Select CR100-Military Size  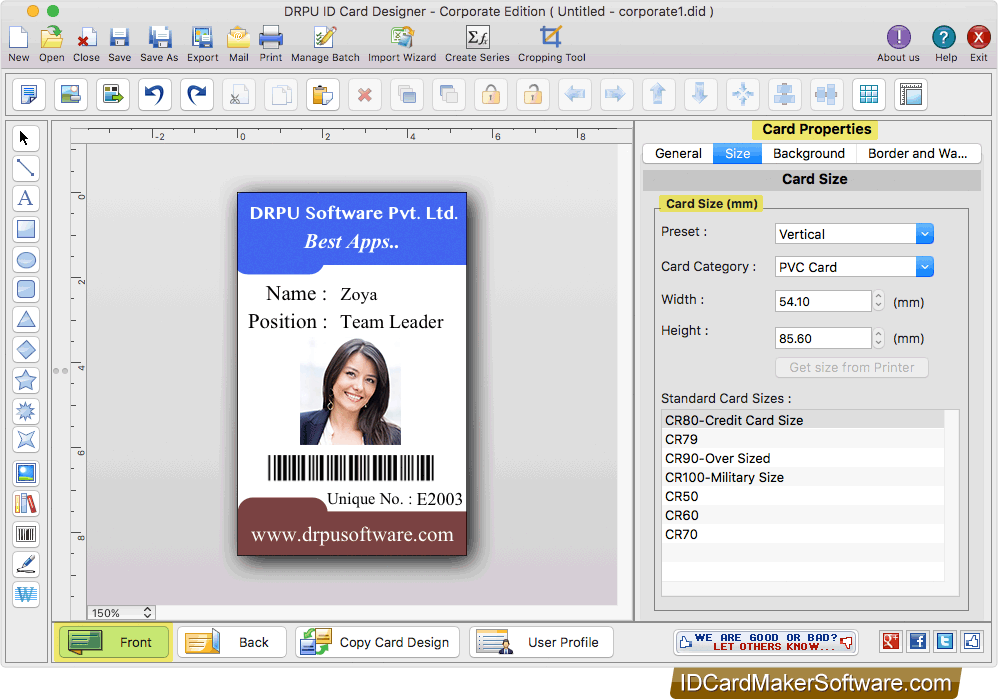[803, 477]
